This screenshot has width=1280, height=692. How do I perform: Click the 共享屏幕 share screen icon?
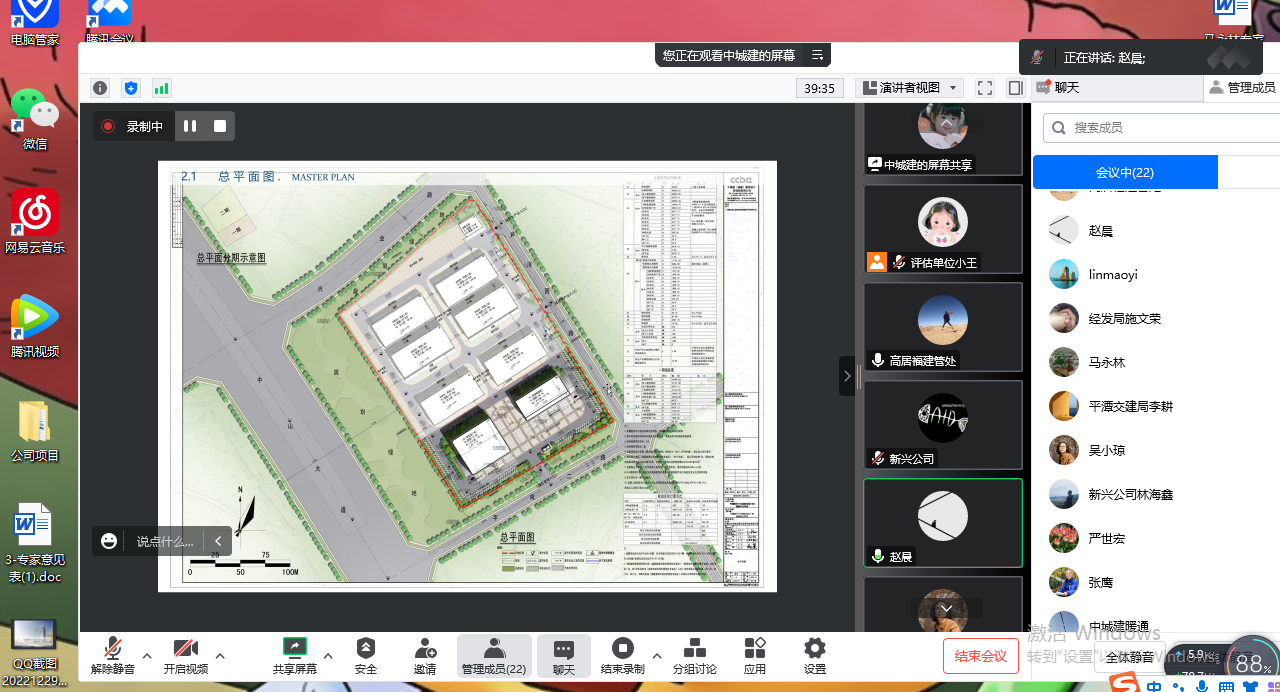coord(294,655)
